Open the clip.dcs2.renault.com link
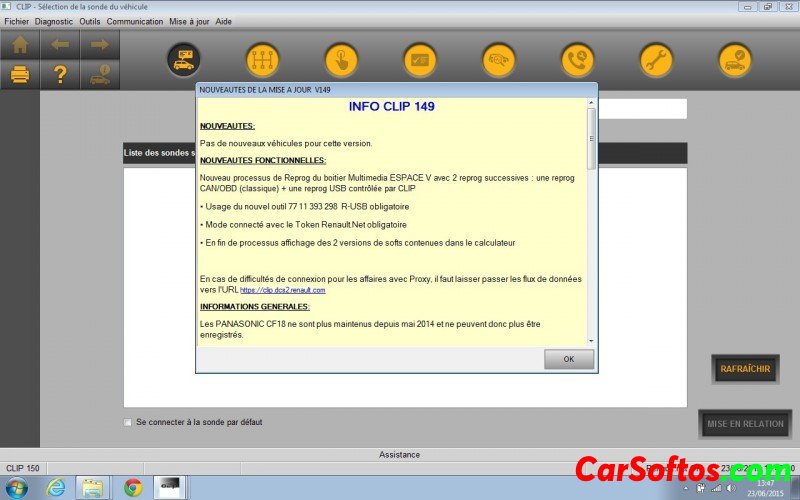 (283, 290)
